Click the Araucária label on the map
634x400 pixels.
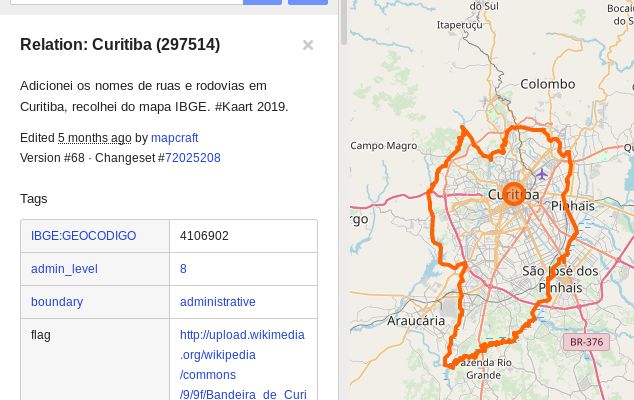[416, 321]
